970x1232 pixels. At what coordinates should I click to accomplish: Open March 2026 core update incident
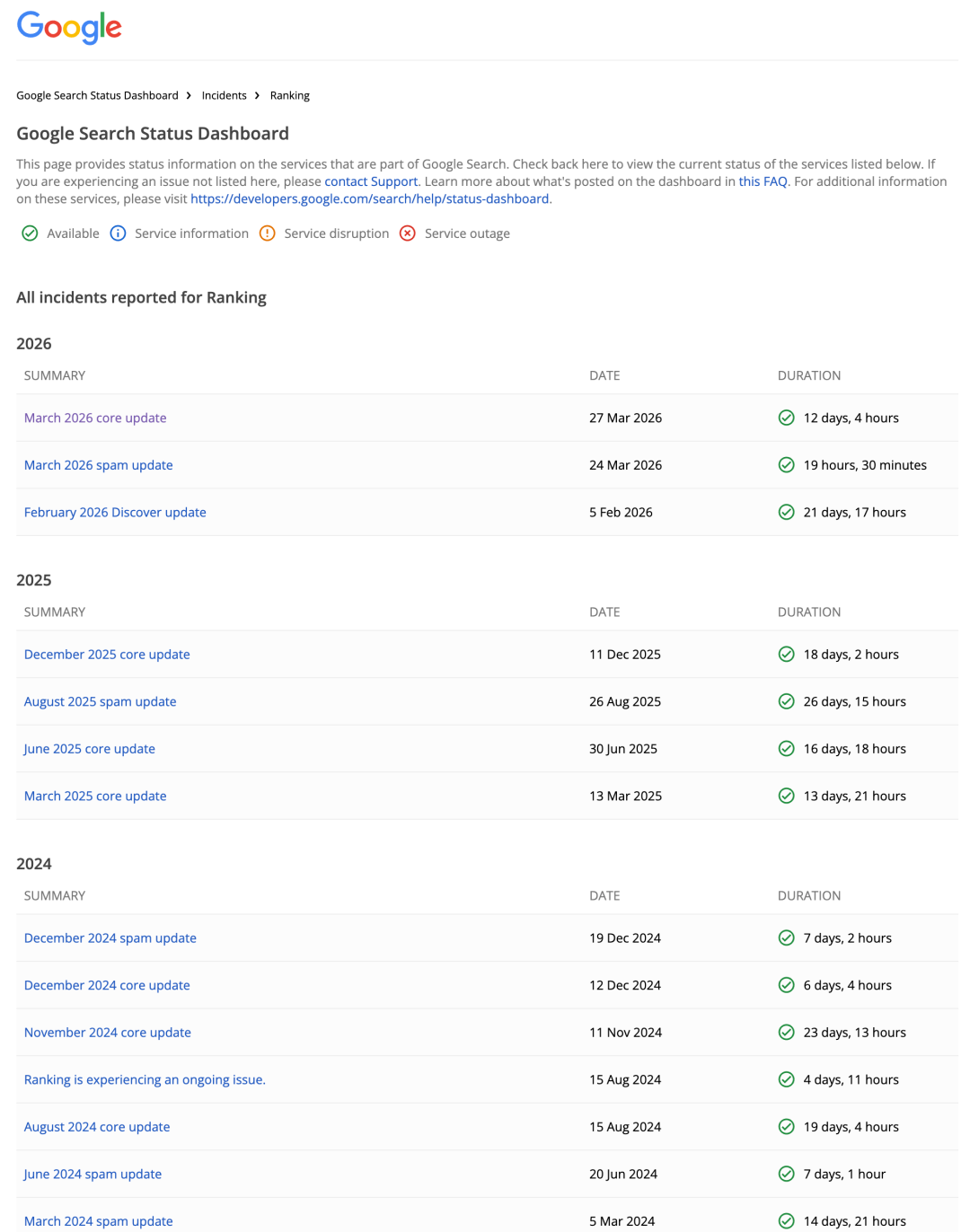coord(95,418)
